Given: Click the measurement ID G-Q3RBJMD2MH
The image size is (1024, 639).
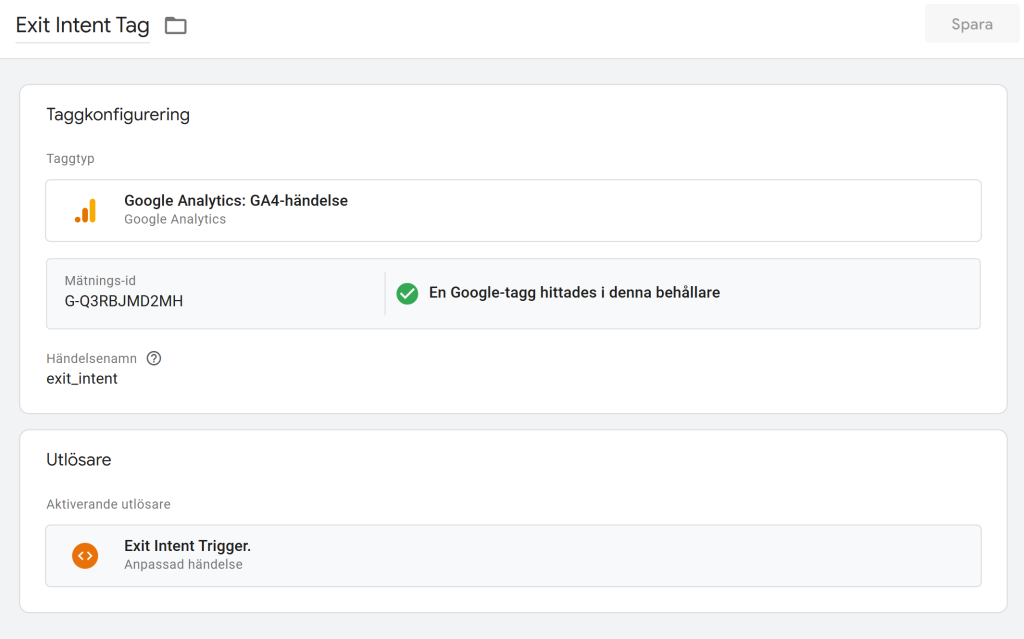Looking at the screenshot, I should 123,301.
